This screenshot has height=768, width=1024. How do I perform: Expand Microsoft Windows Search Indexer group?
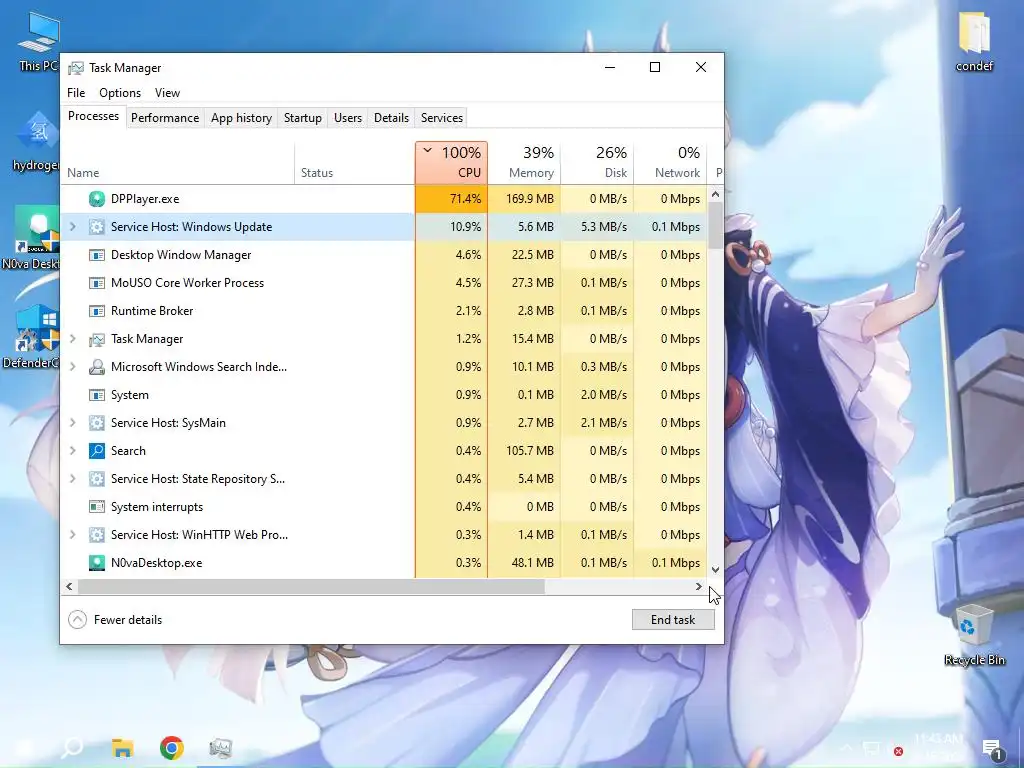click(x=73, y=367)
